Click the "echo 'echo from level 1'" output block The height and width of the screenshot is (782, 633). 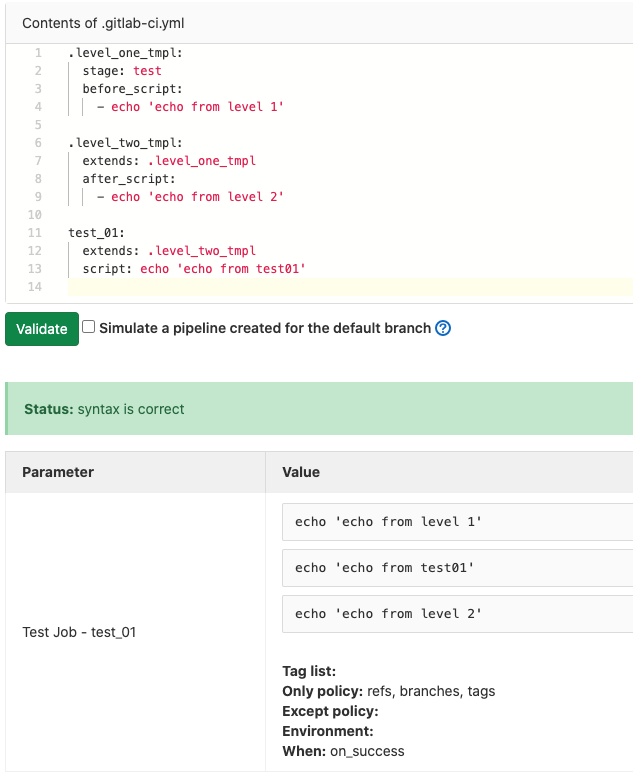(388, 522)
